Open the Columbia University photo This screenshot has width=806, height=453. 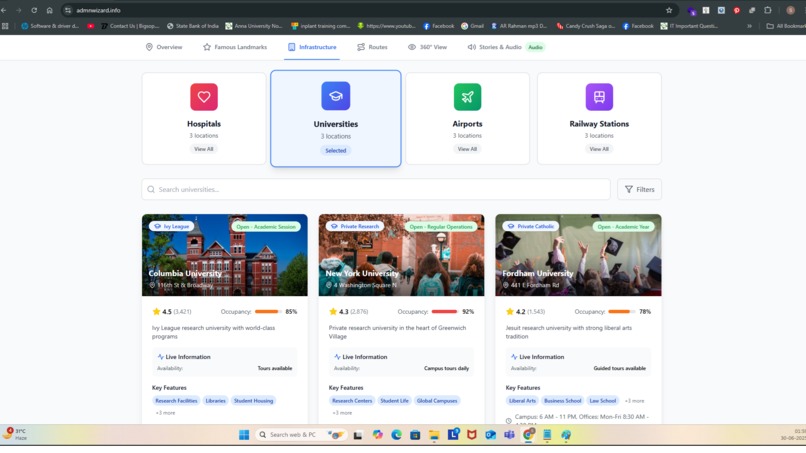point(225,255)
